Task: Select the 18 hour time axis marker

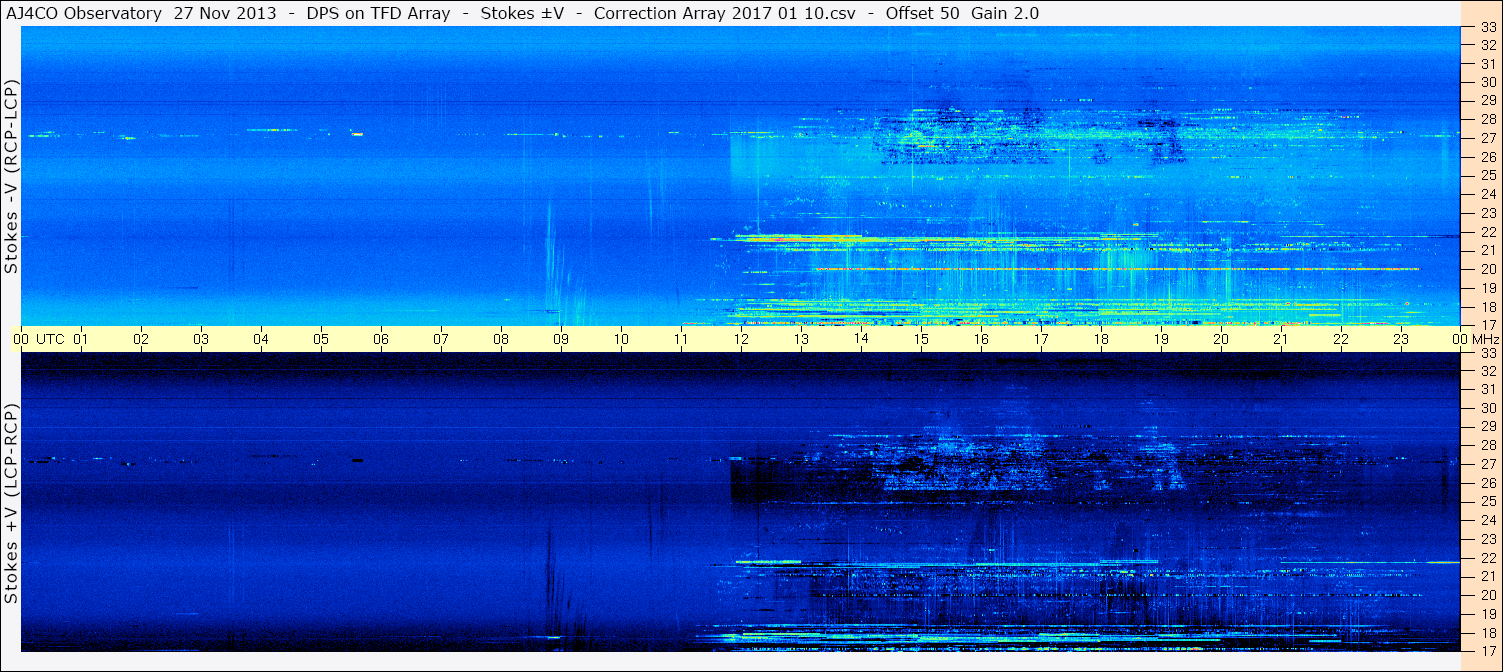Action: coord(1101,339)
